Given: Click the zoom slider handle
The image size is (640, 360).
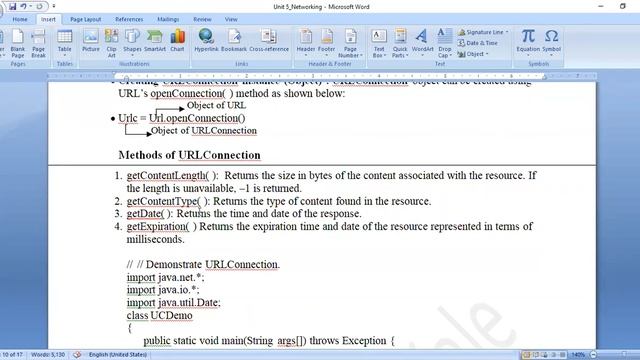Looking at the screenshot, I should [x=624, y=355].
